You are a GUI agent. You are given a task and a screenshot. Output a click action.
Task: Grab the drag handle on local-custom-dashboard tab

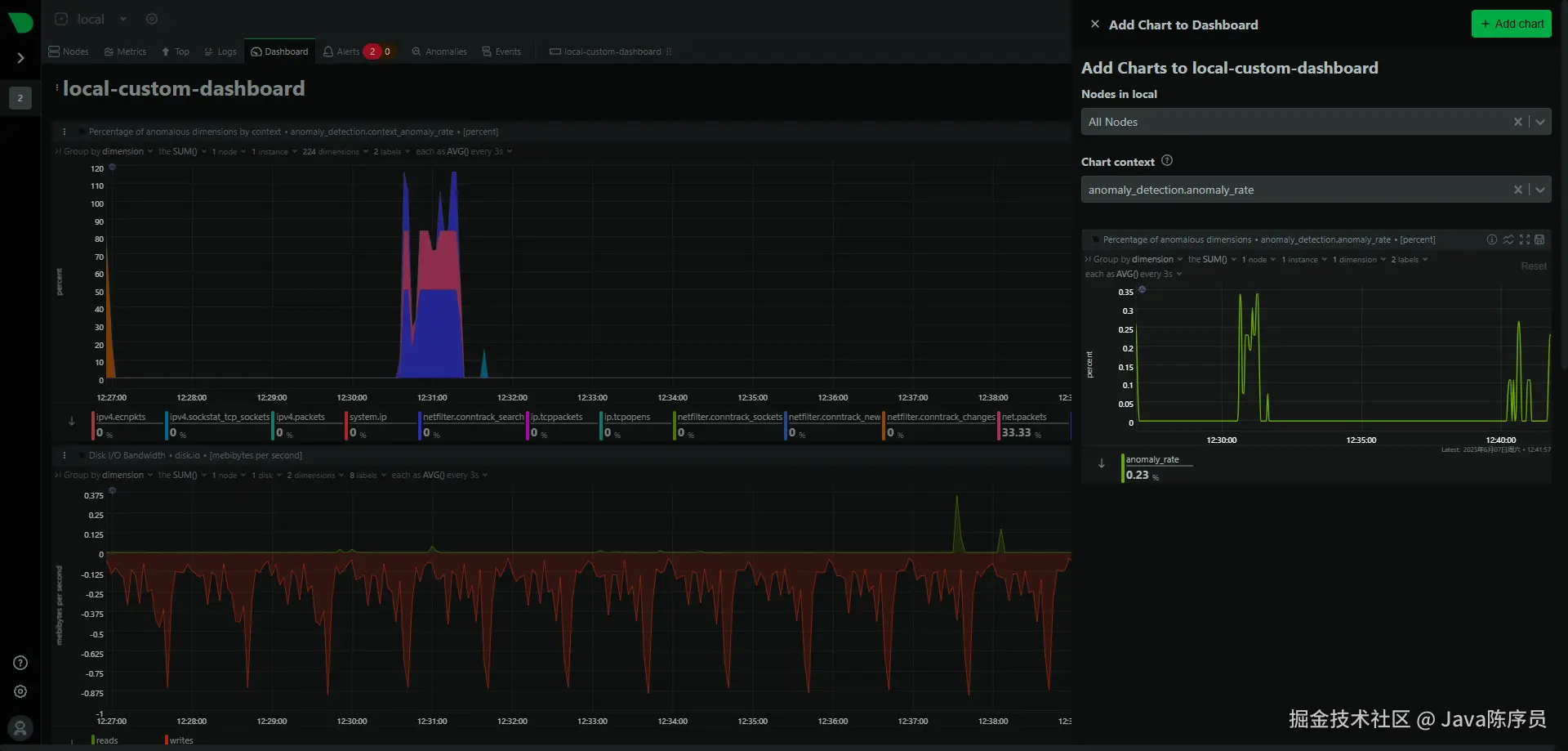(x=669, y=51)
